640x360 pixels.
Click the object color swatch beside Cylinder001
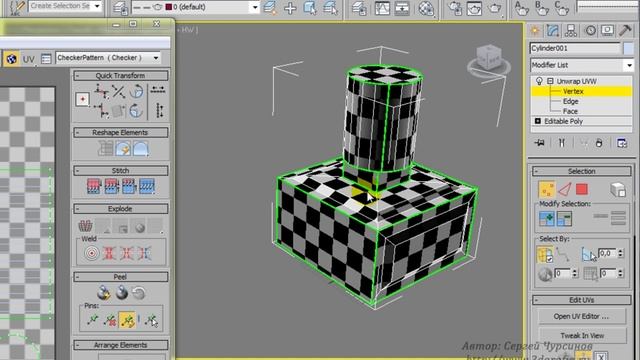click(629, 48)
